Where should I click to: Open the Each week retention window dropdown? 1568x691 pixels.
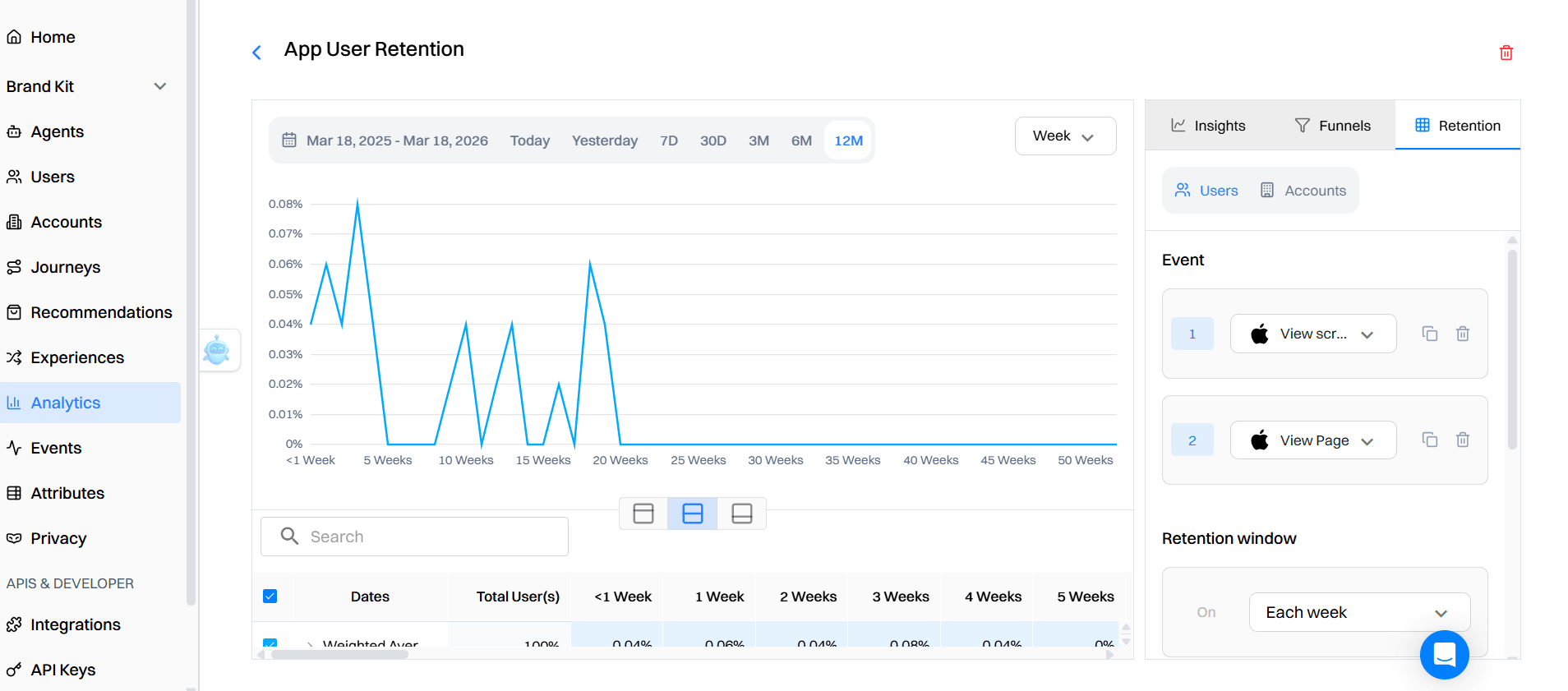1359,612
